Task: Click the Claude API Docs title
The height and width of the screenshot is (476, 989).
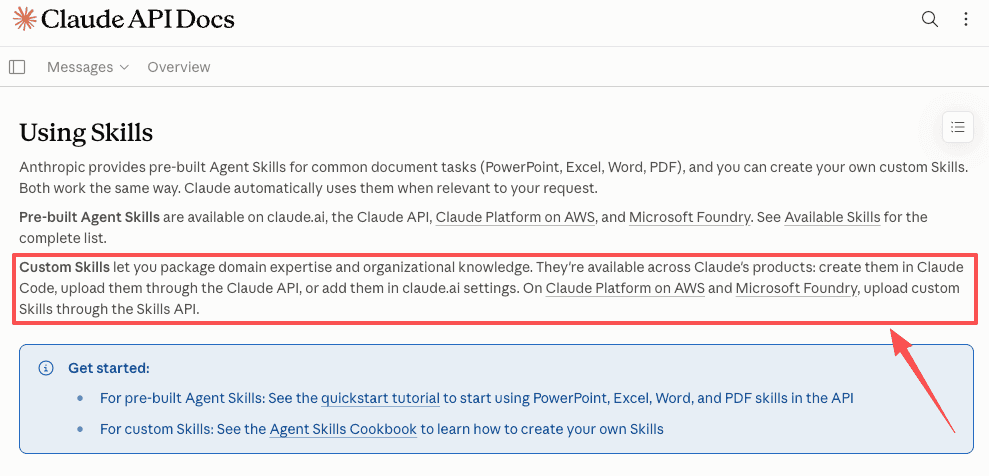Action: pyautogui.click(x=138, y=20)
